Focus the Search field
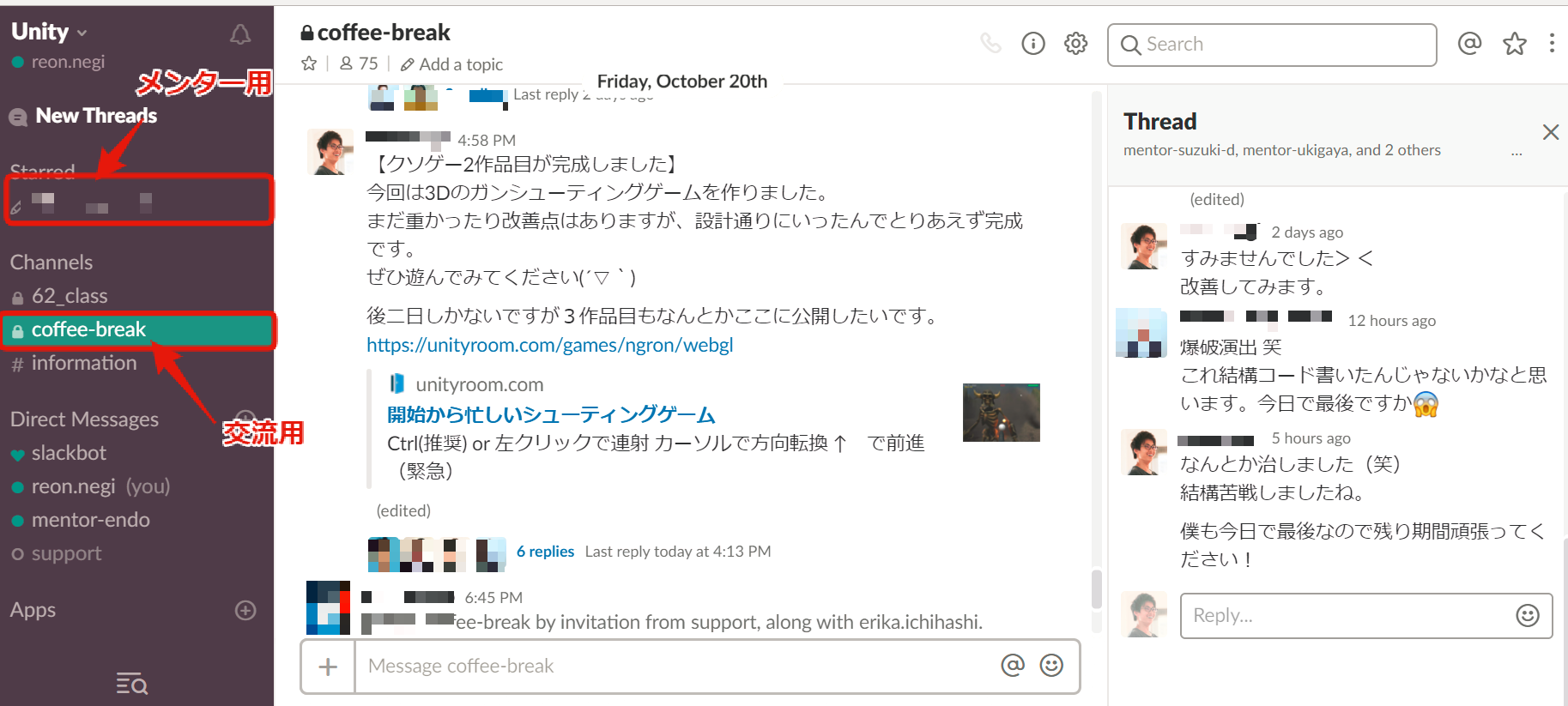Image resolution: width=1568 pixels, height=706 pixels. tap(1272, 45)
